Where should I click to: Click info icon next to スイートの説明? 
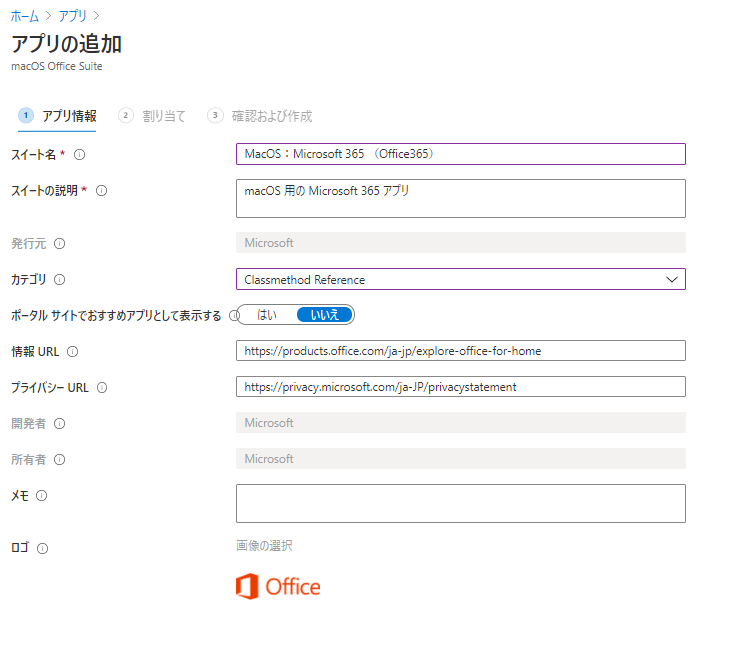pyautogui.click(x=101, y=191)
